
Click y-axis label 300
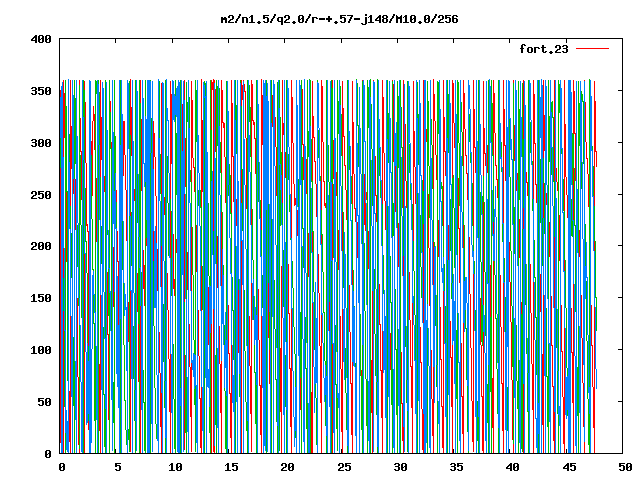41,143
